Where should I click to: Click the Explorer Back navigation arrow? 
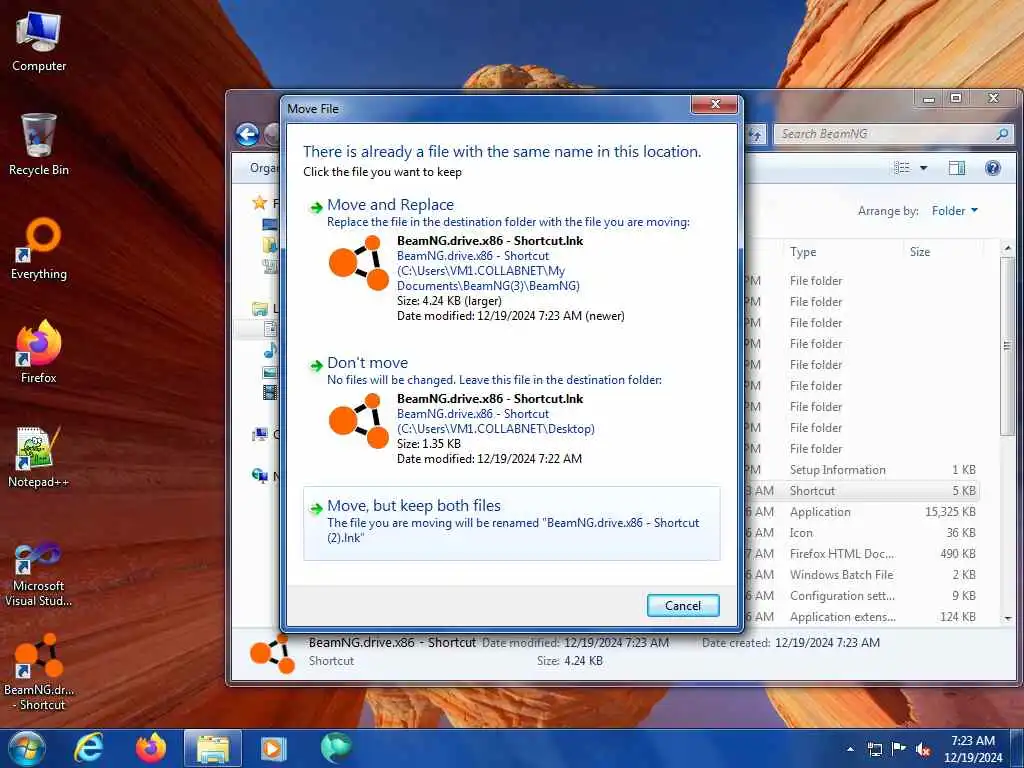click(248, 135)
